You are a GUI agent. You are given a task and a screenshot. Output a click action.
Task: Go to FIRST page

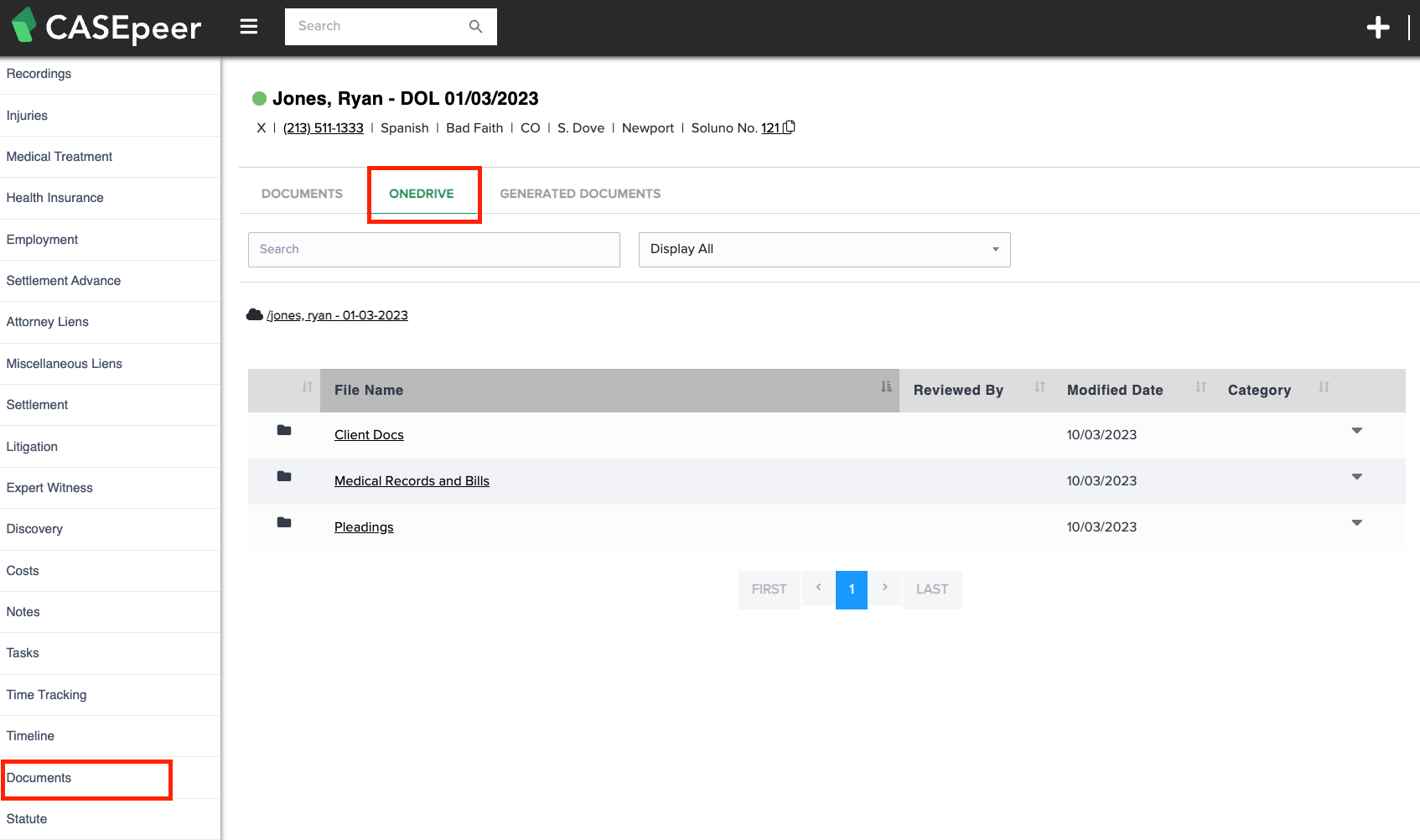(x=770, y=590)
